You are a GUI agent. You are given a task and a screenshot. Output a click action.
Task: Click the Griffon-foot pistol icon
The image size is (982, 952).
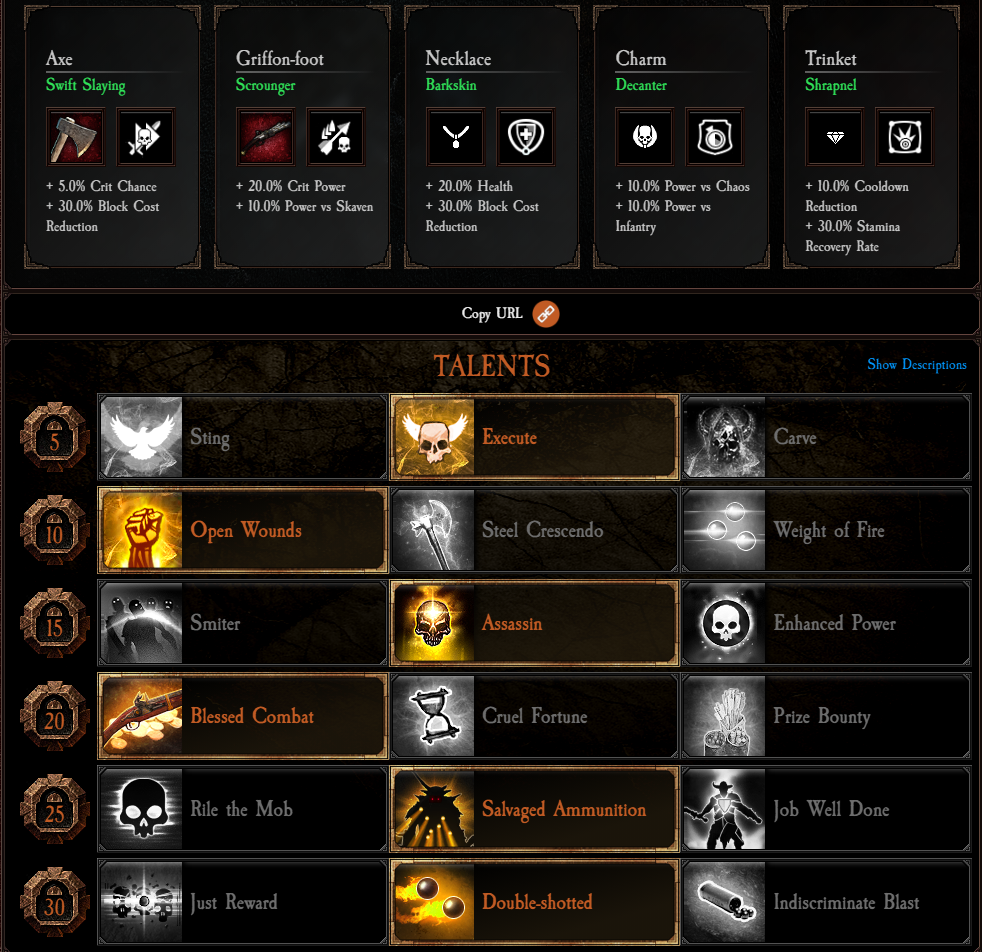(266, 137)
